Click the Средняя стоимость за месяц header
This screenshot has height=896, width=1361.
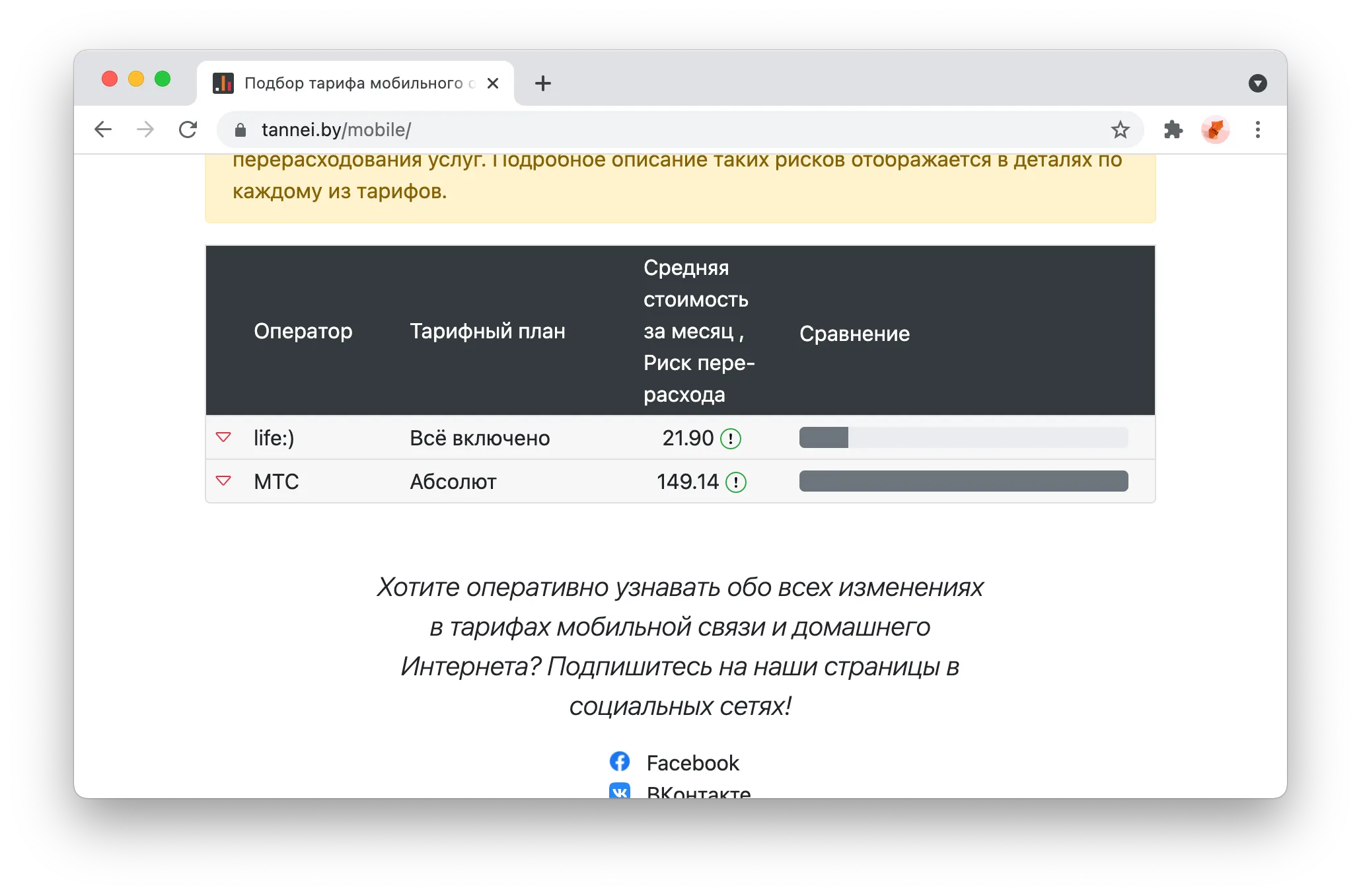(x=699, y=331)
